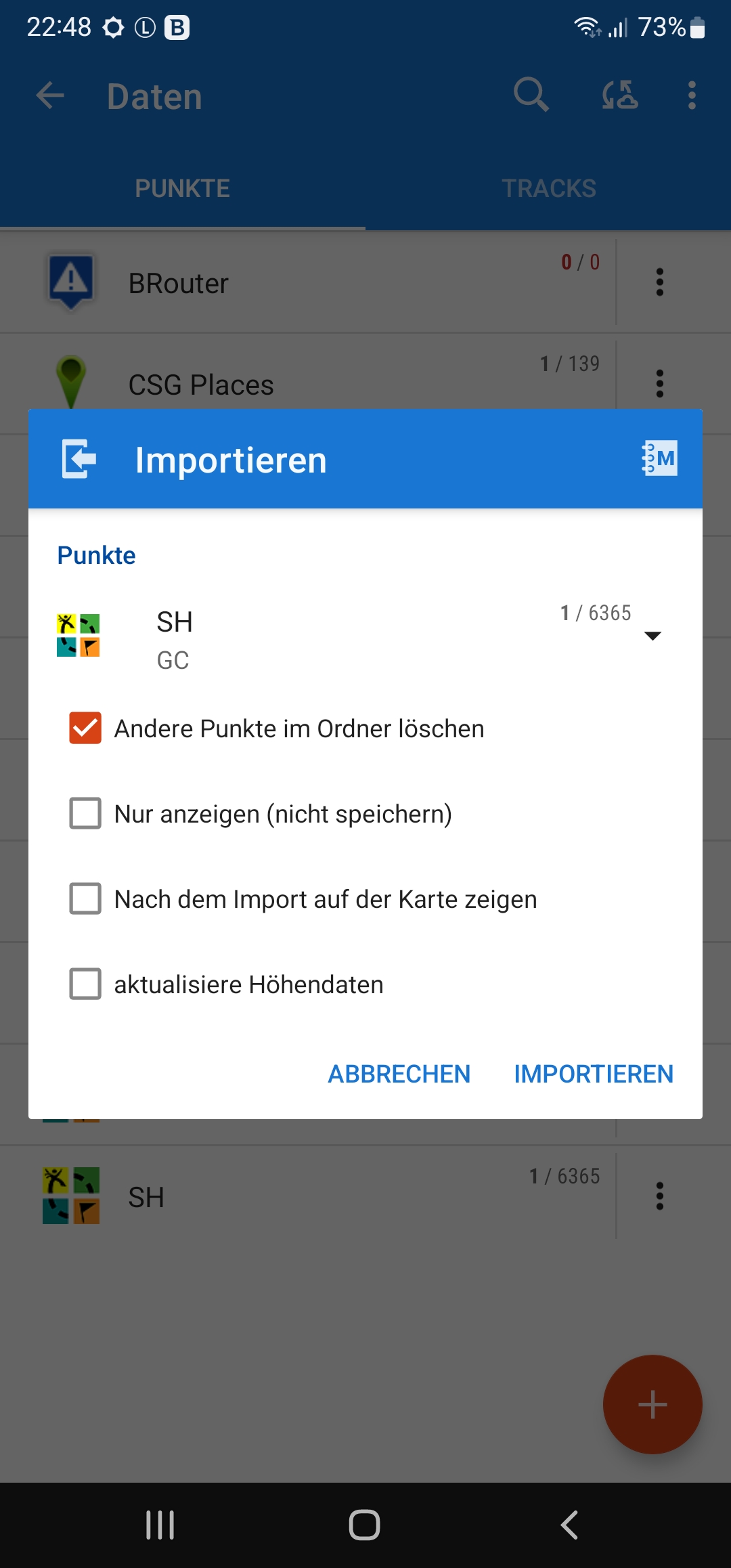Image resolution: width=731 pixels, height=1568 pixels.
Task: Open CSG Places three-dot menu
Action: point(659,383)
